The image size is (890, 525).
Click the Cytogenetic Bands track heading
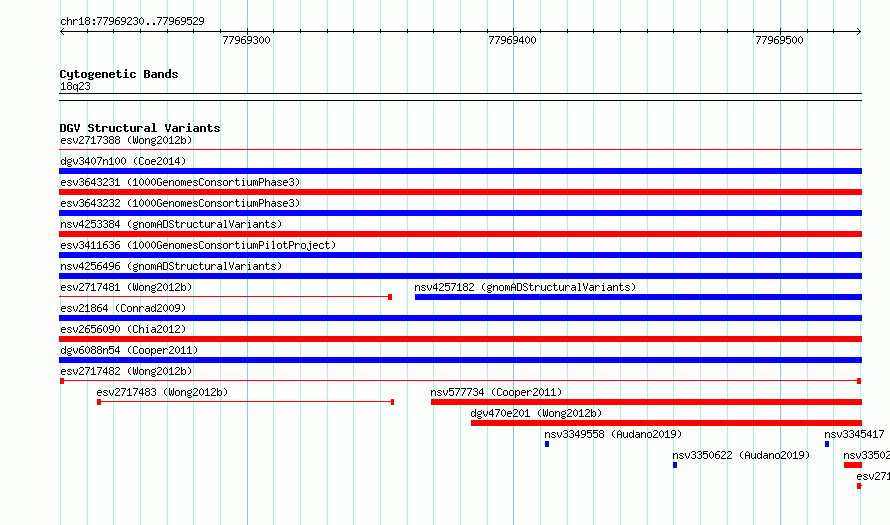coord(119,74)
